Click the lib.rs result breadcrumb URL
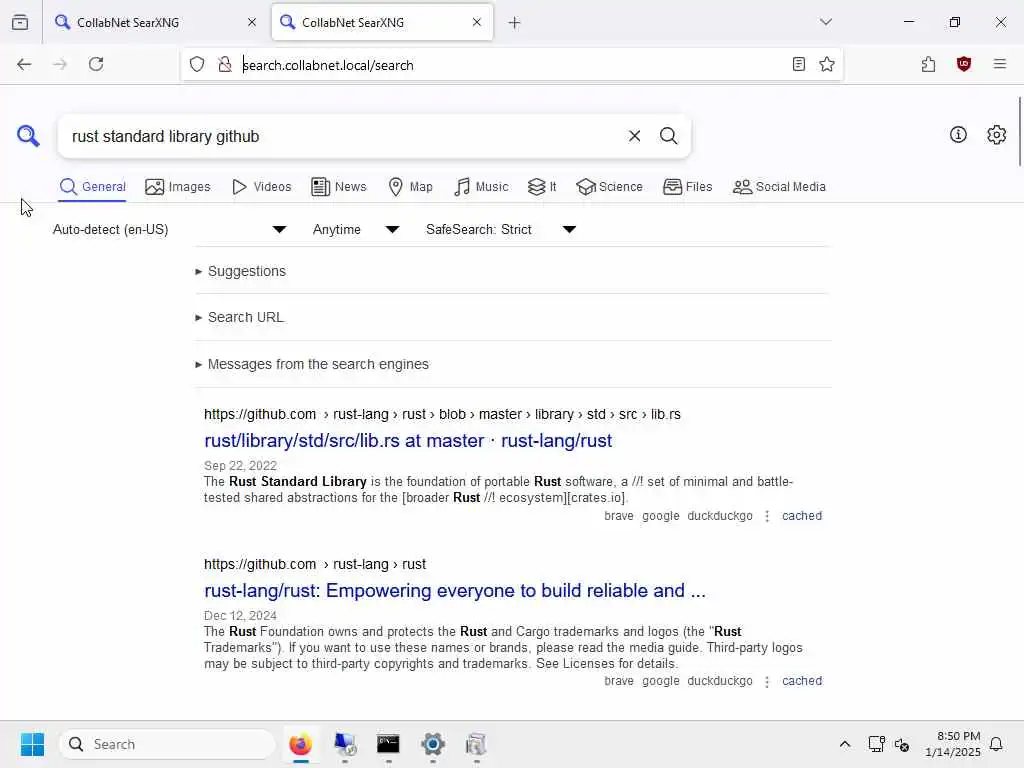The width and height of the screenshot is (1024, 768). point(442,414)
